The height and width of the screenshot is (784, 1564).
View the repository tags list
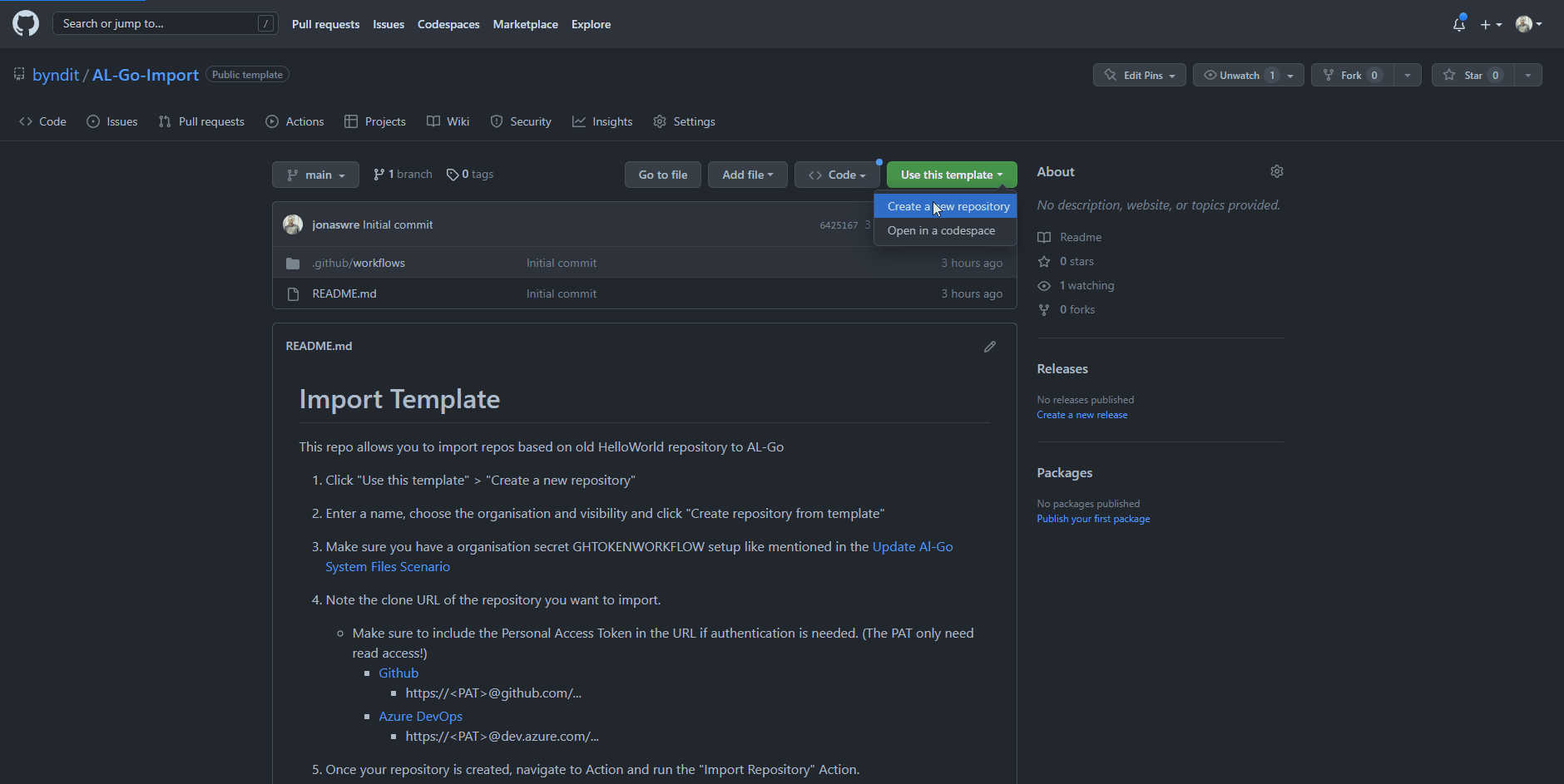coord(470,175)
